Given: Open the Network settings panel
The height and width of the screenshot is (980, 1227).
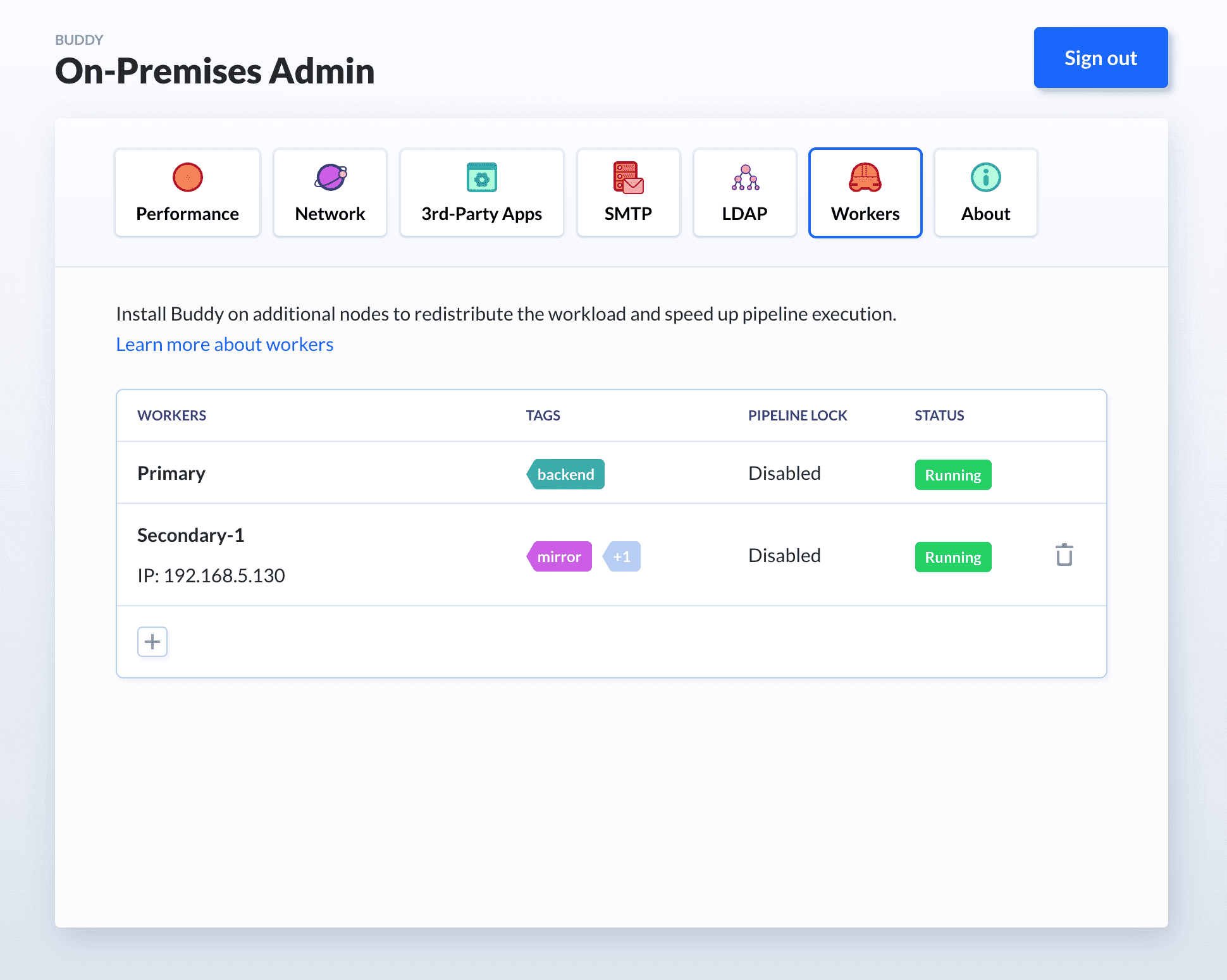Looking at the screenshot, I should click(x=330, y=192).
